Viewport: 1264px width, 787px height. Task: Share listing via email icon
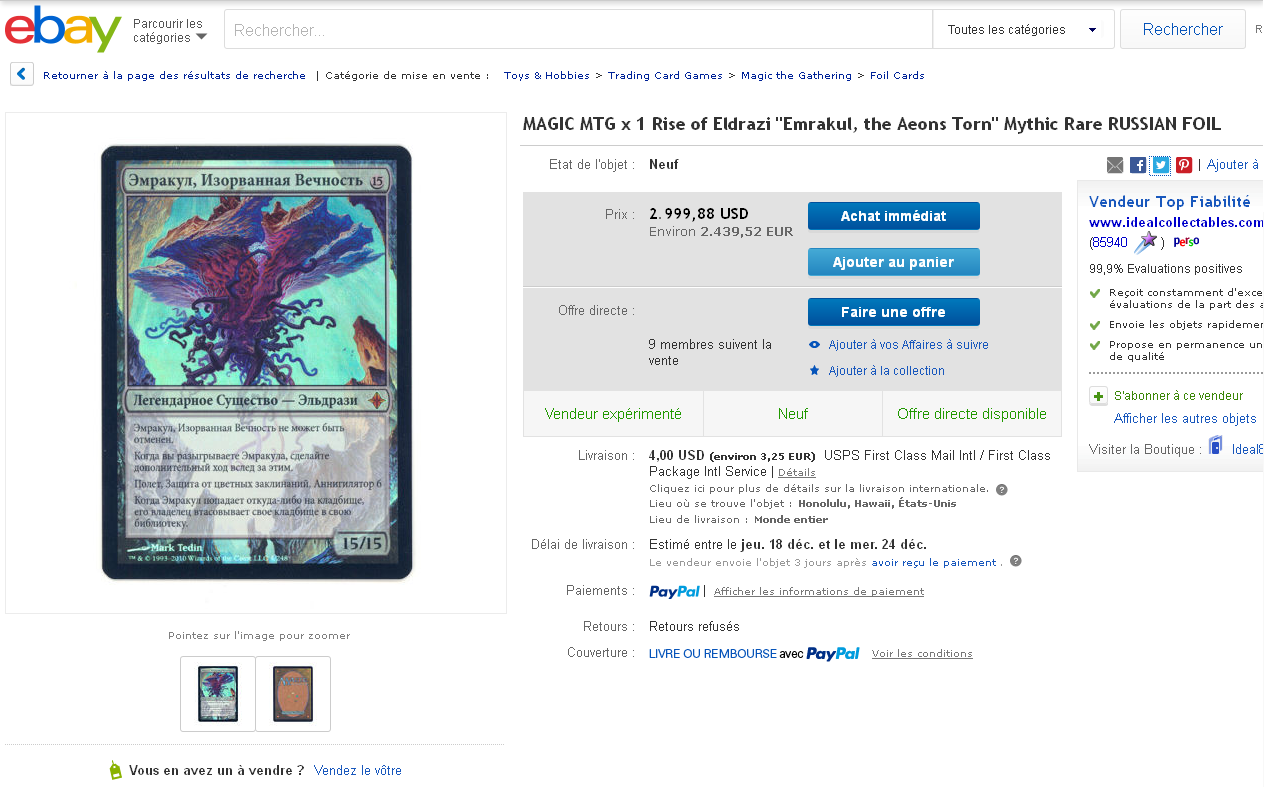pos(1115,165)
